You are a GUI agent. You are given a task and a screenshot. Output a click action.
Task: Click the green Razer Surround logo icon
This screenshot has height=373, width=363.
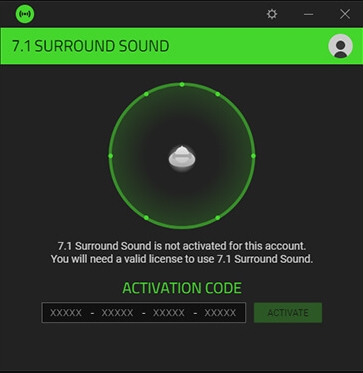point(25,14)
